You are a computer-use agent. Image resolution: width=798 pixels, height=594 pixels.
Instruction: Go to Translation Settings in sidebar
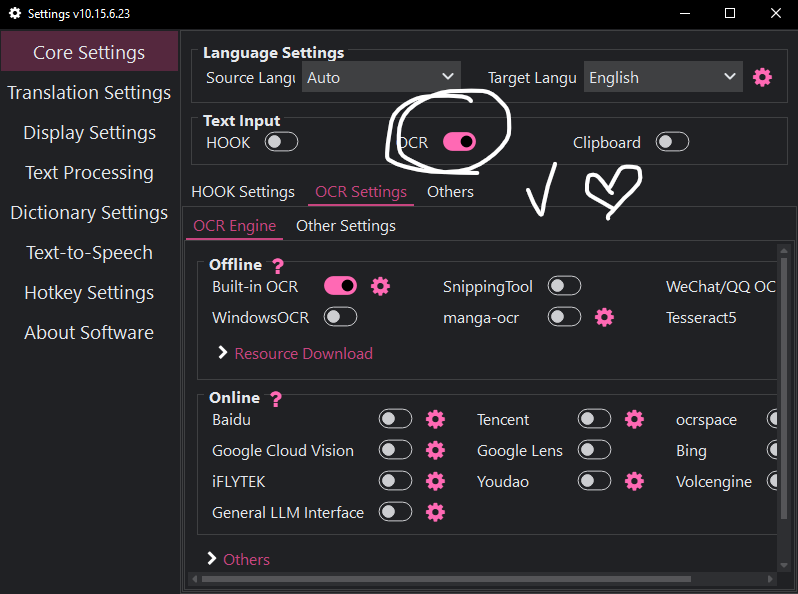pos(89,93)
